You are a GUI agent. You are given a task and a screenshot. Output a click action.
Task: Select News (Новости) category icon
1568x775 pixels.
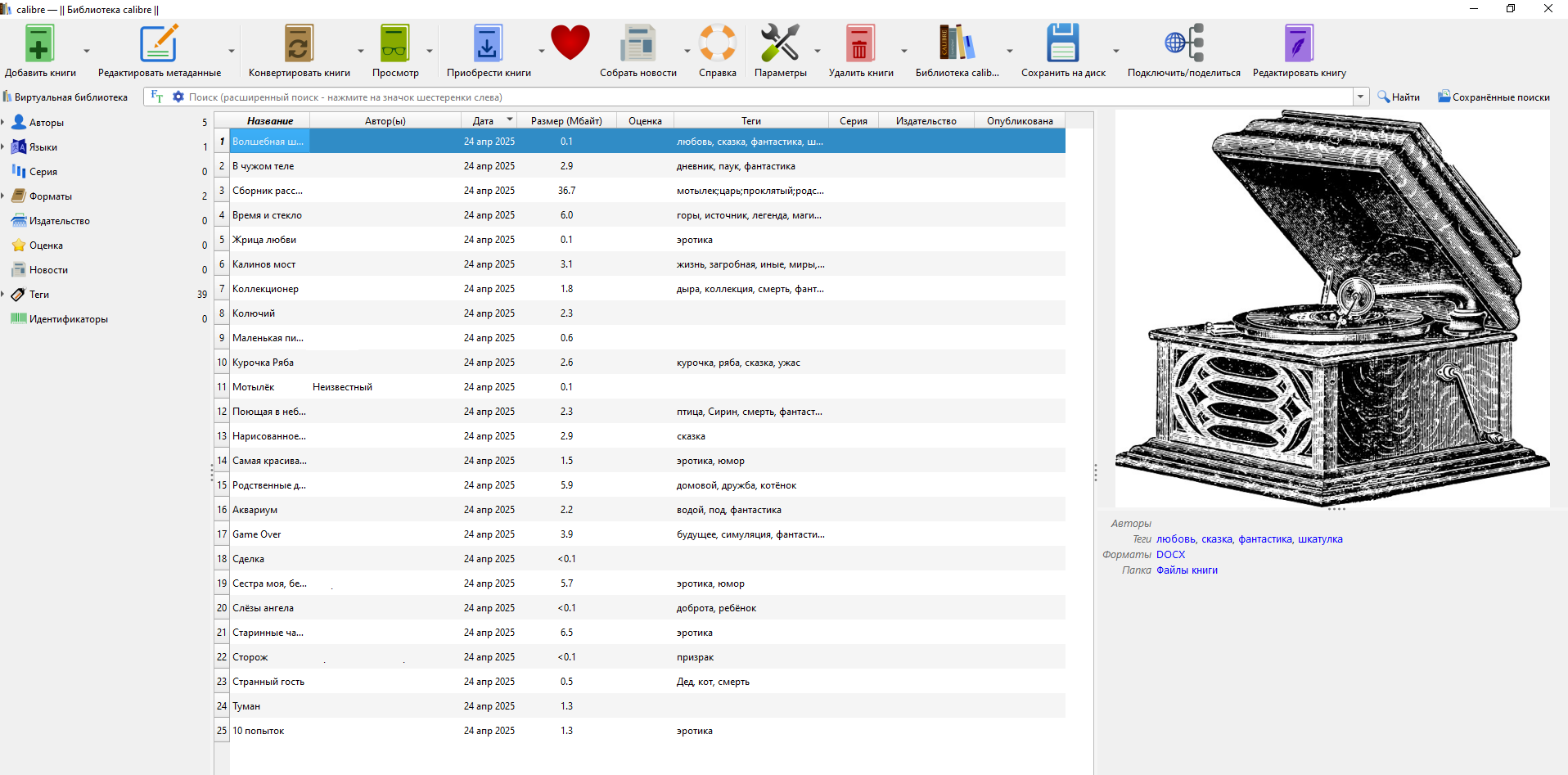tap(19, 269)
